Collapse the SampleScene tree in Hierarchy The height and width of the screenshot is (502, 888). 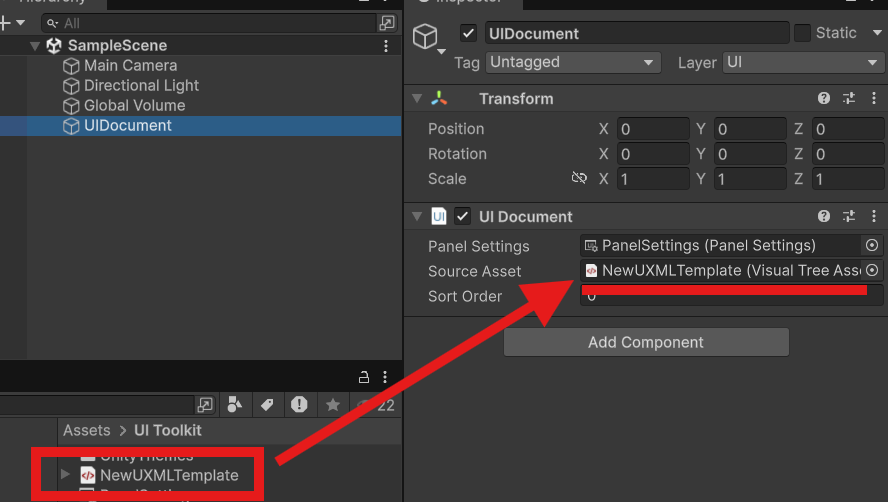click(35, 46)
